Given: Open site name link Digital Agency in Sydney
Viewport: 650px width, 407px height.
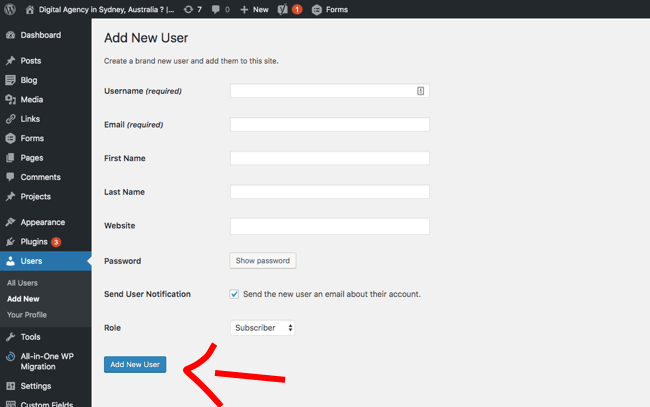Looking at the screenshot, I should tap(107, 9).
